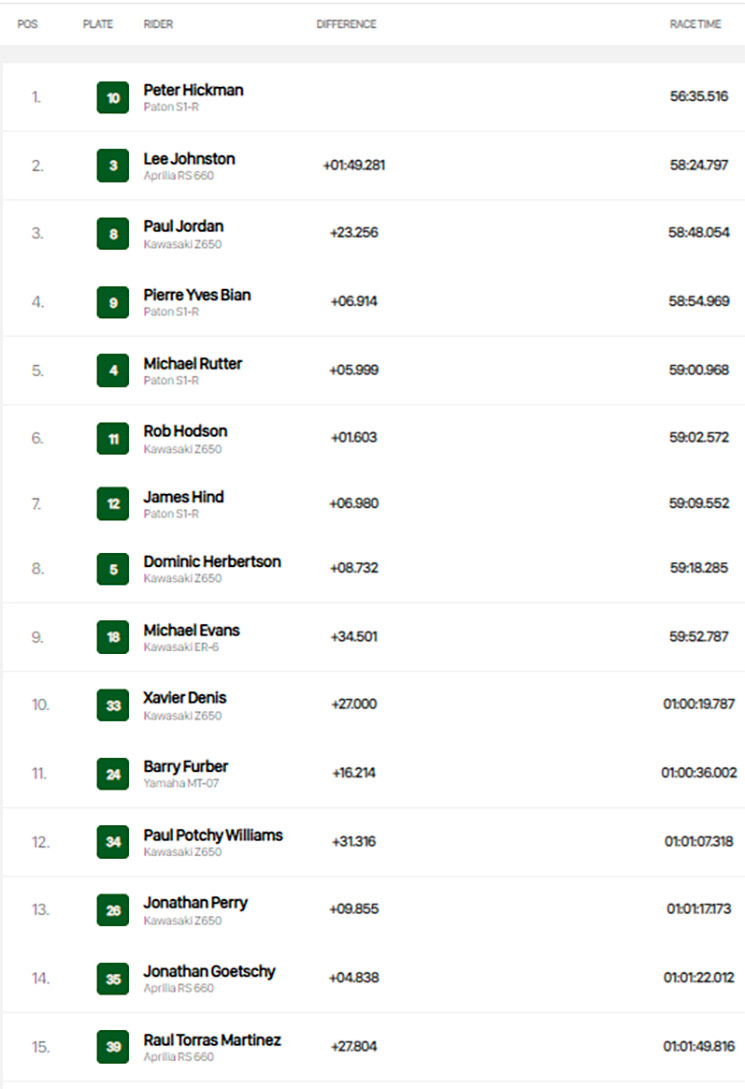Click Lee Johnston's plate badge 3
The width and height of the screenshot is (745, 1089).
112,165
